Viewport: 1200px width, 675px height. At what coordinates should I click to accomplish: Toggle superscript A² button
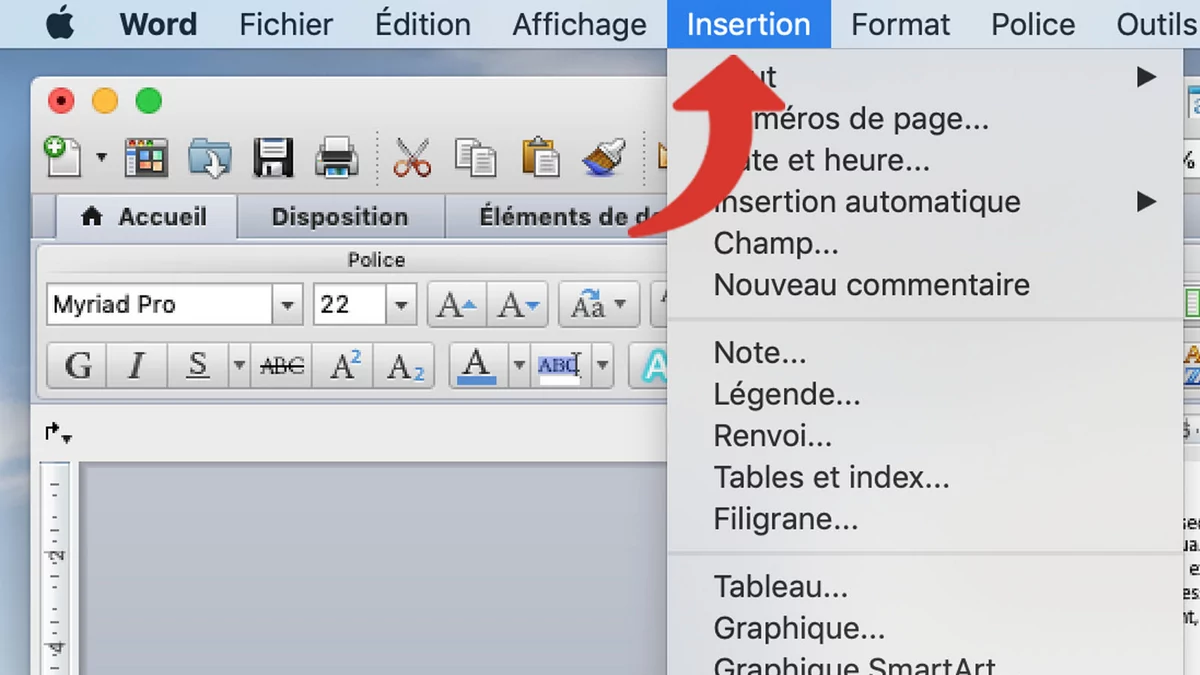[x=343, y=366]
